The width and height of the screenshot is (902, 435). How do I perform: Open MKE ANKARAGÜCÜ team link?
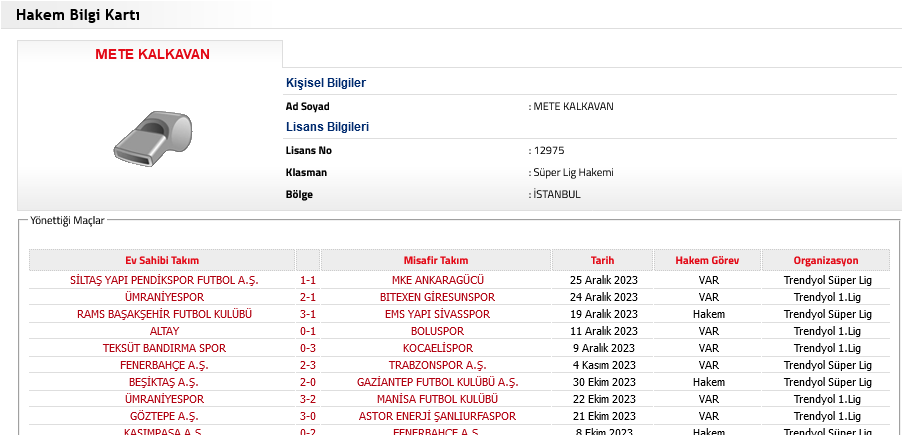click(x=438, y=280)
